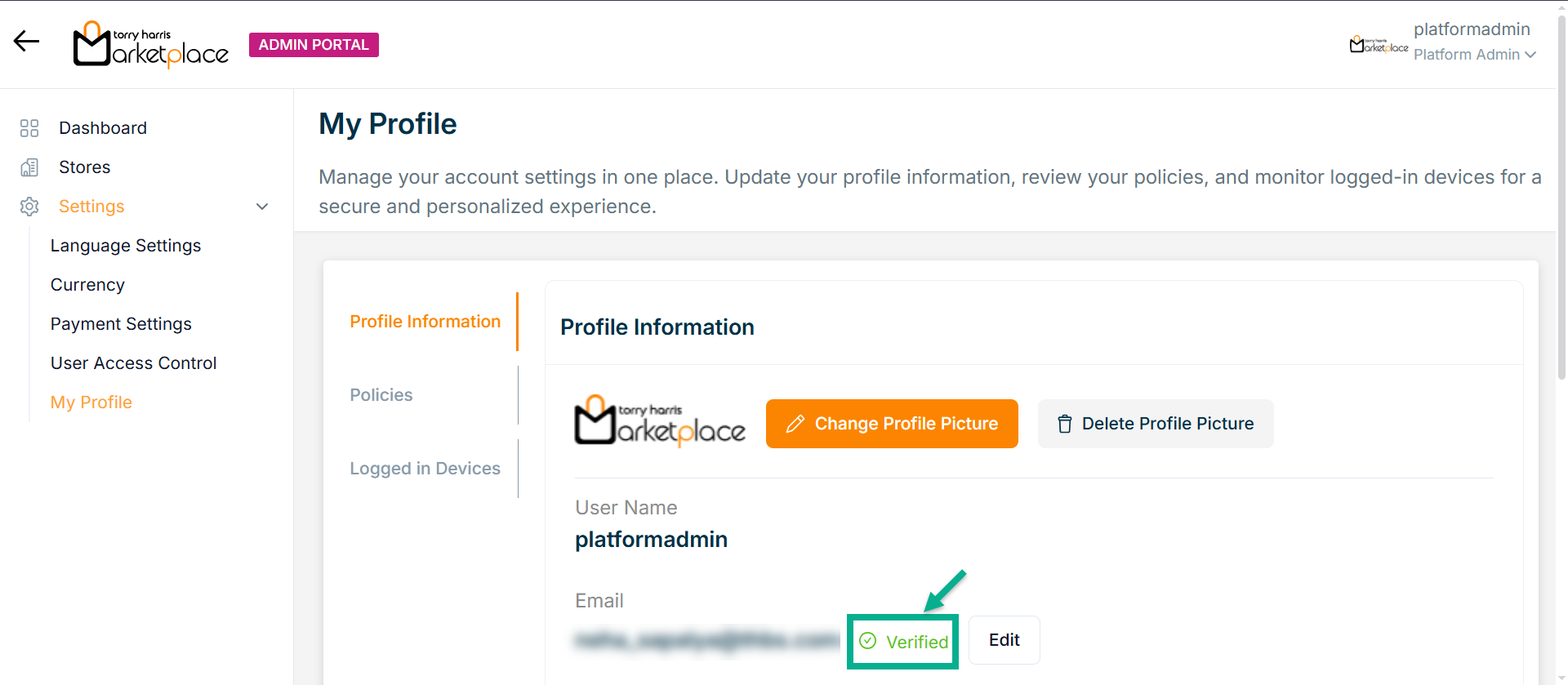Screen dimensions: 1568x685
Task: Click the trash icon on Delete Profile Picture
Action: coord(1064,424)
